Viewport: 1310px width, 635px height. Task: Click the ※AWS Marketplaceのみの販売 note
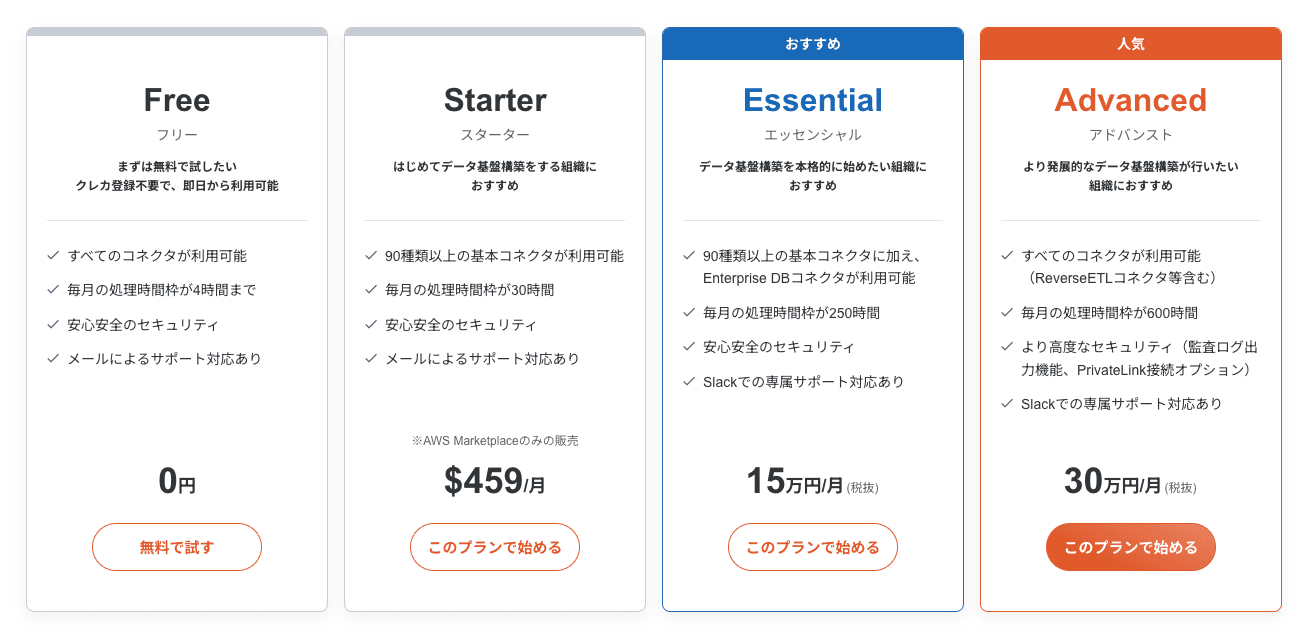pyautogui.click(x=494, y=438)
